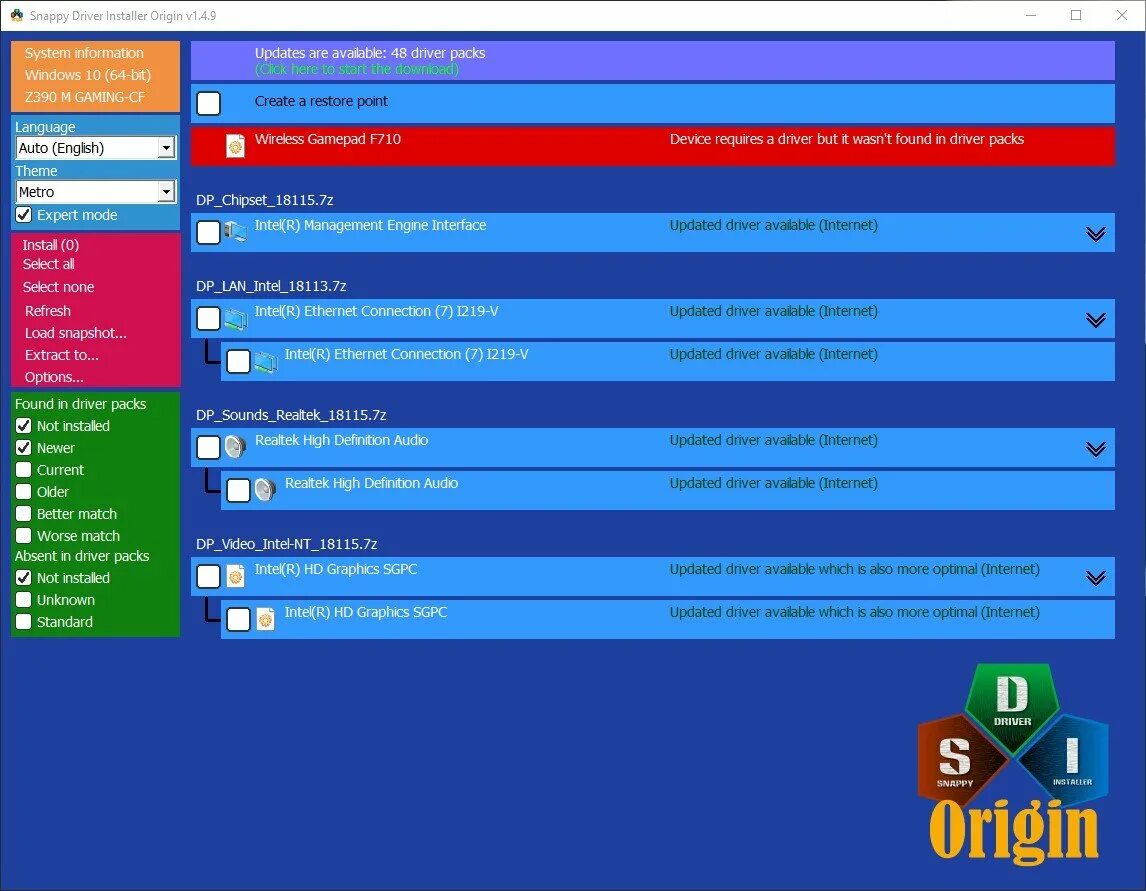This screenshot has width=1146, height=891.
Task: Check the first Realtek High Definition Audio checkbox
Action: click(x=208, y=447)
